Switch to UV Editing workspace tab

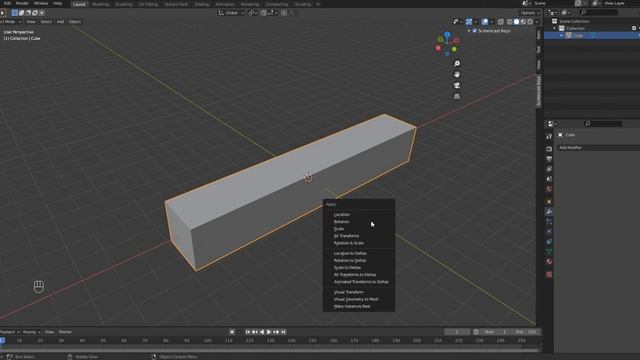pos(148,4)
